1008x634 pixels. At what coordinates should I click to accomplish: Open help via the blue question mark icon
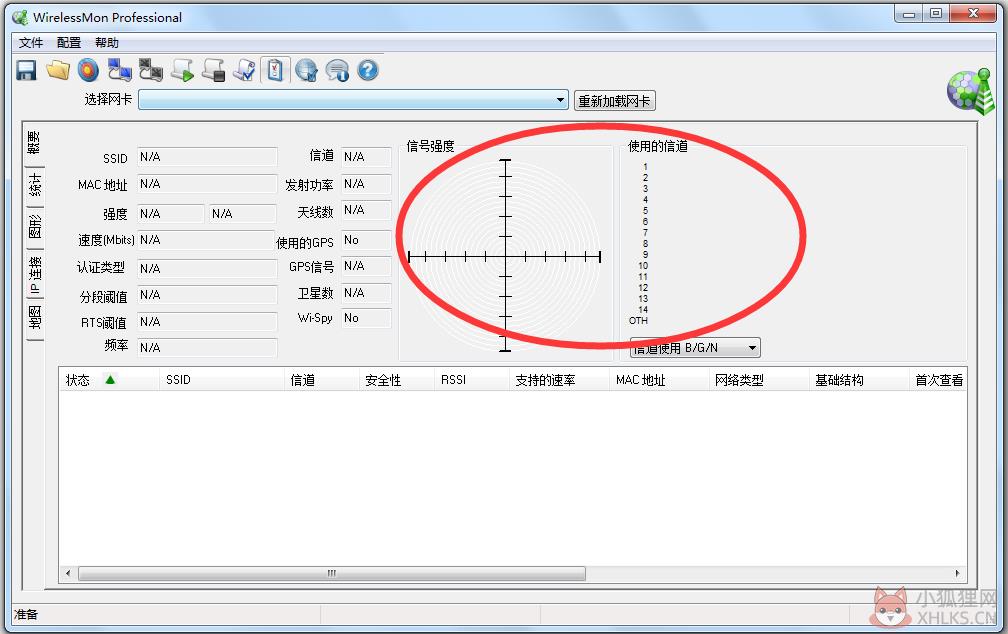(x=368, y=70)
